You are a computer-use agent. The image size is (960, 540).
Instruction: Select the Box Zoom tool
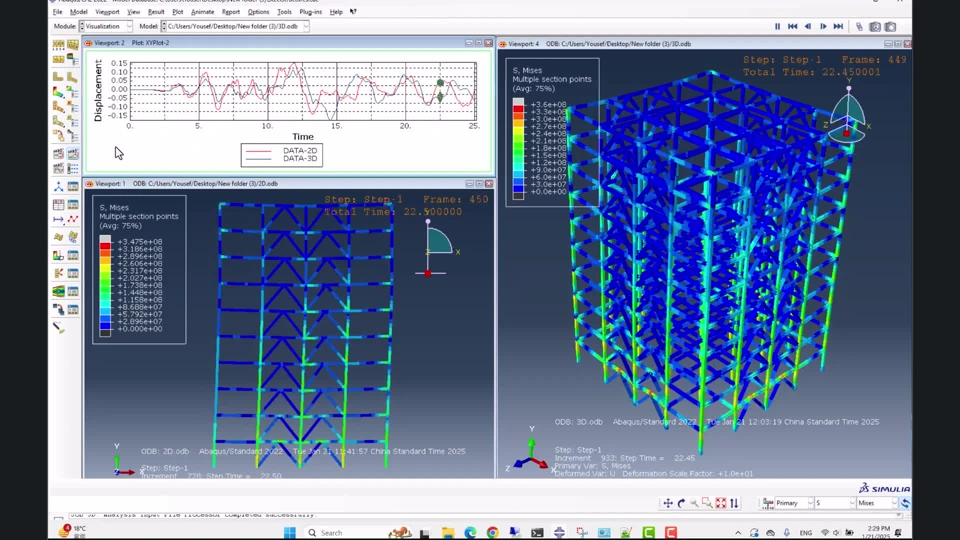707,503
